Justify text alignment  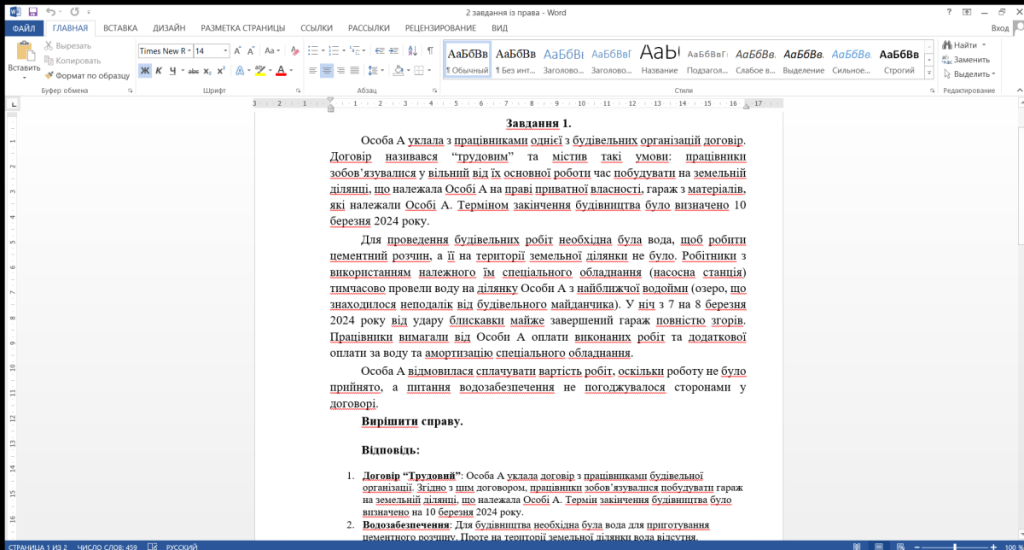pos(355,71)
